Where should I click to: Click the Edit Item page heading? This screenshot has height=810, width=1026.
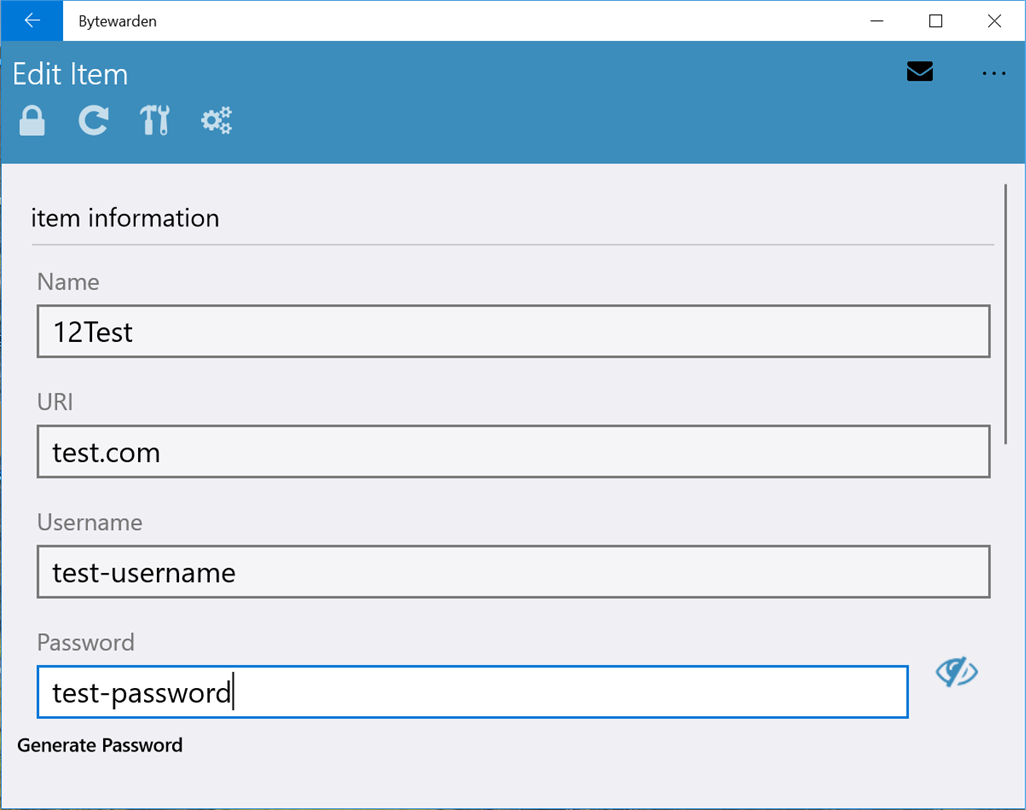click(x=70, y=74)
